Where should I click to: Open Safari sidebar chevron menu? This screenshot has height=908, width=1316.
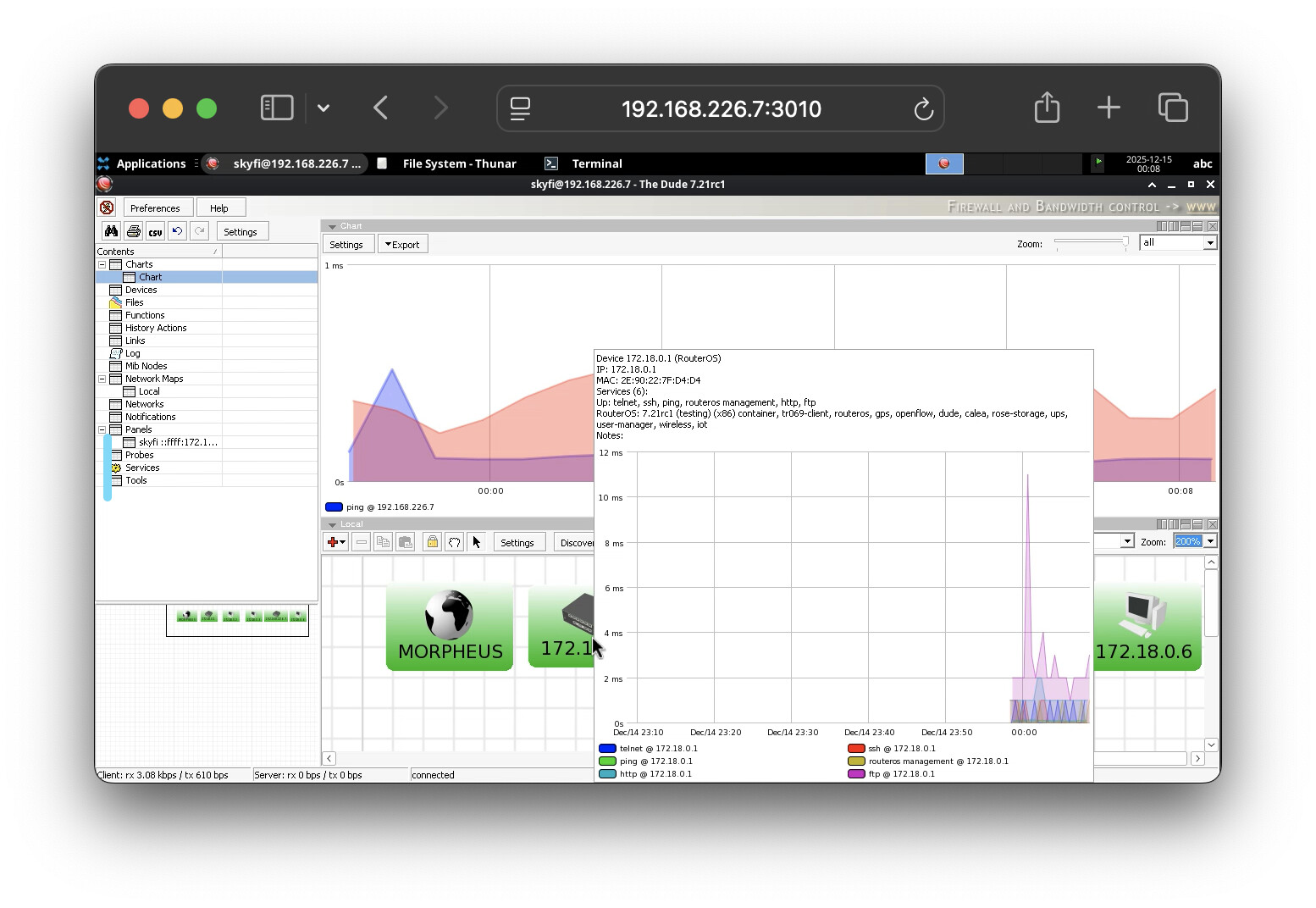(x=323, y=108)
